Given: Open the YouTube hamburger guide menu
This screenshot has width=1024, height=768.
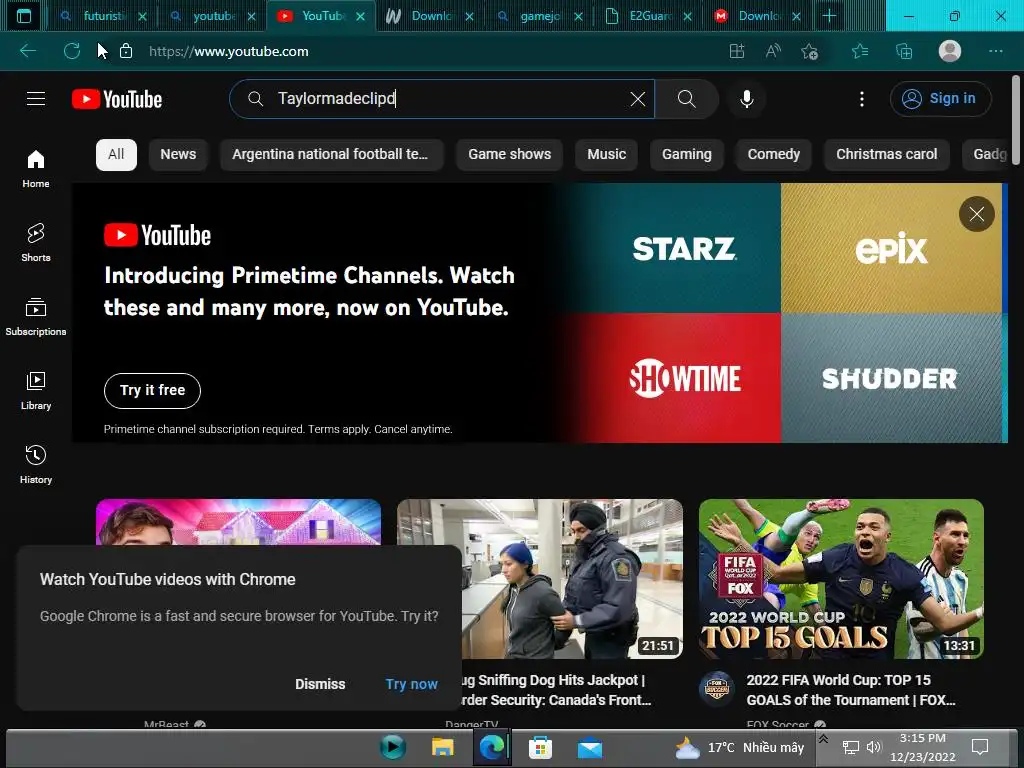Looking at the screenshot, I should pos(36,99).
